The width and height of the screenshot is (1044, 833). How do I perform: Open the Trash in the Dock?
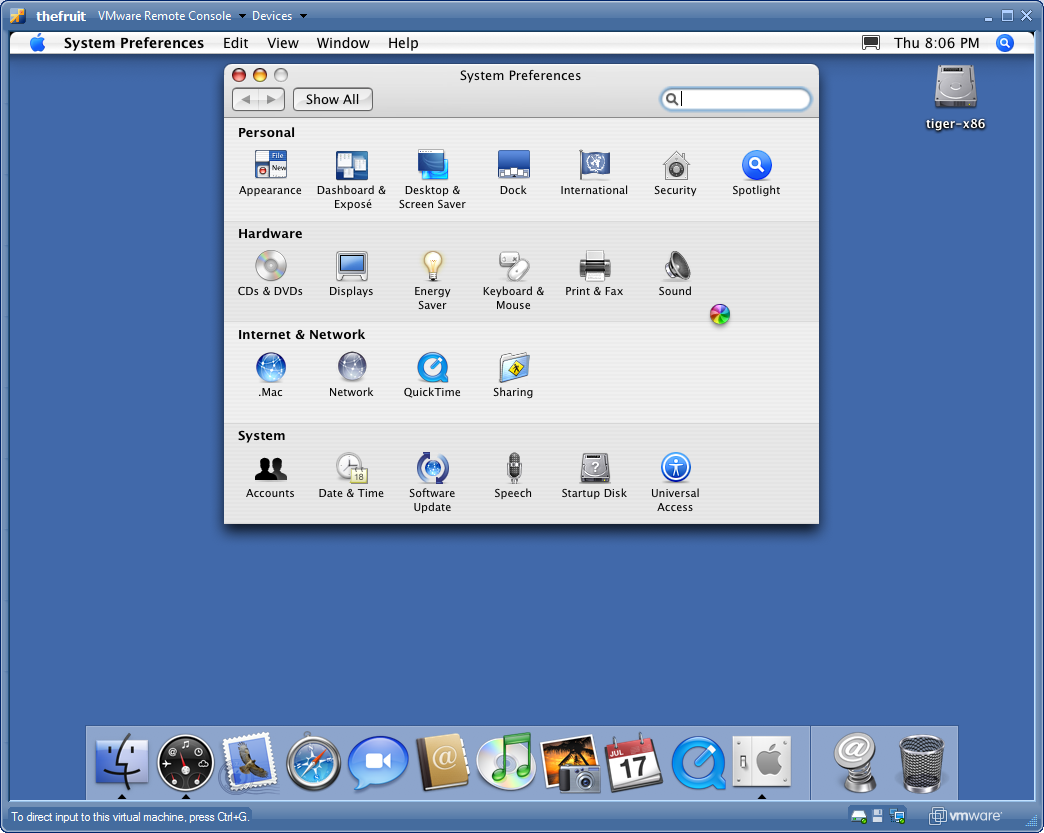[x=921, y=763]
